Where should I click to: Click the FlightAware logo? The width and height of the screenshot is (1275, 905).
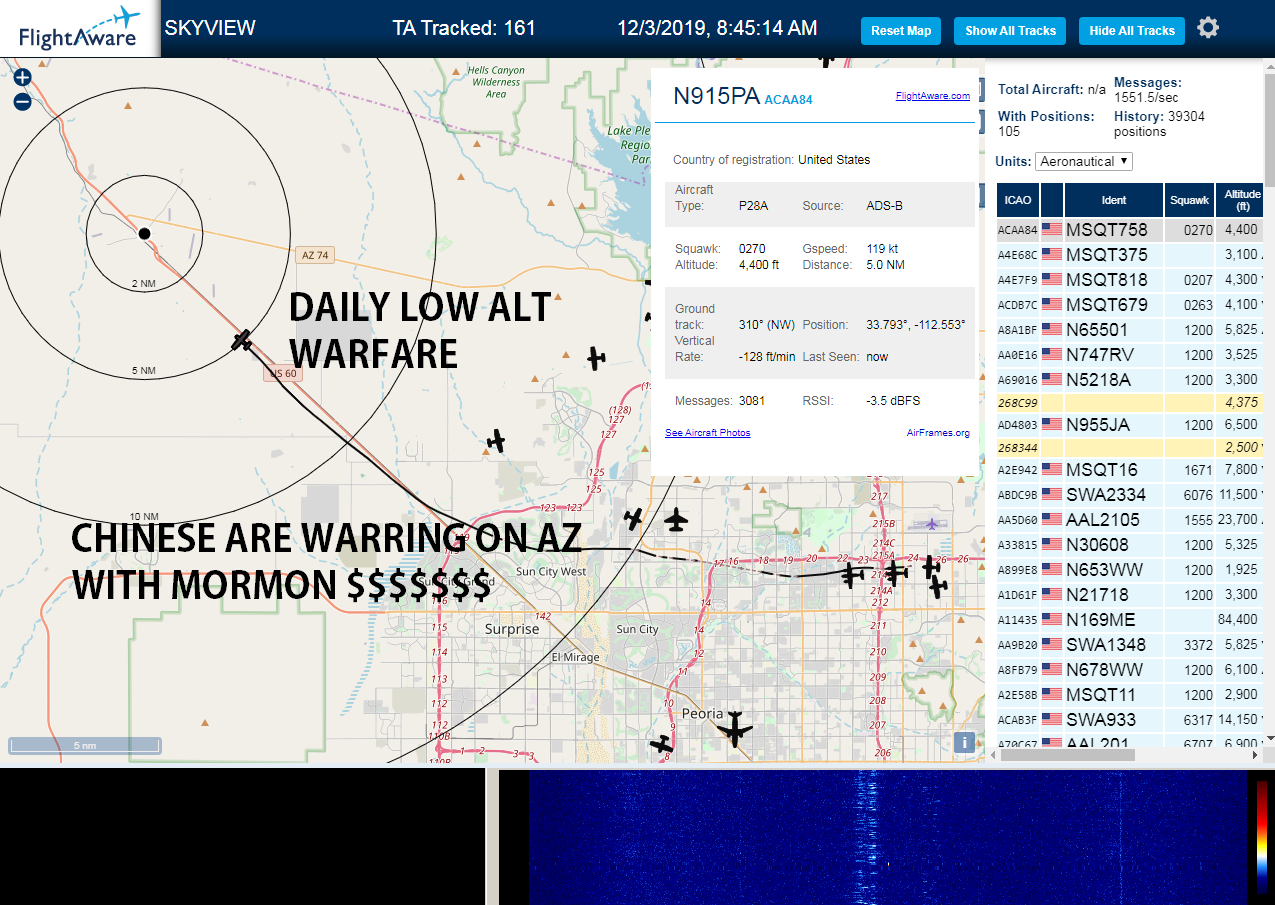(x=80, y=29)
